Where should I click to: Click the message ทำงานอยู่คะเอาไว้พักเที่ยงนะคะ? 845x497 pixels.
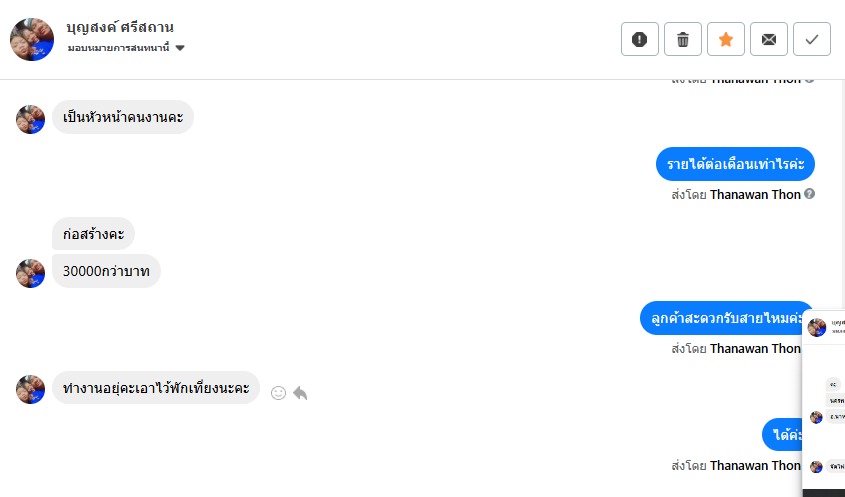pos(156,388)
